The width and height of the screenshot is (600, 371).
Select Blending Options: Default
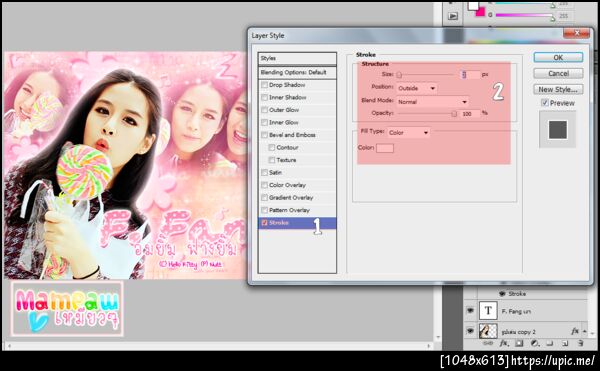coord(297,72)
